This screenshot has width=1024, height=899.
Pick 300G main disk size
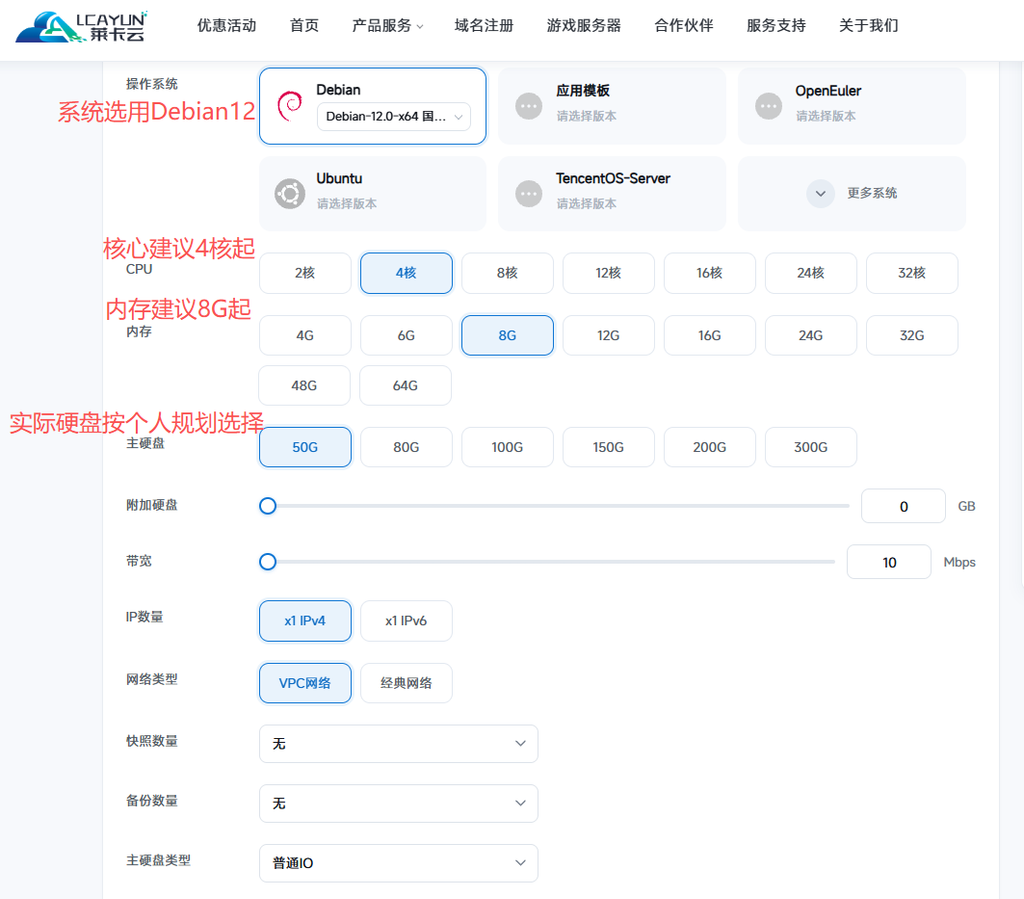coord(810,447)
